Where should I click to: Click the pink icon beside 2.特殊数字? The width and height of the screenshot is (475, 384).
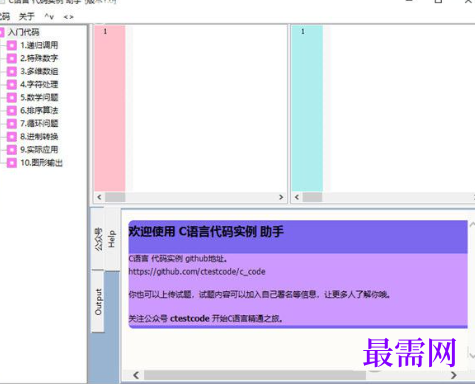pos(12,58)
